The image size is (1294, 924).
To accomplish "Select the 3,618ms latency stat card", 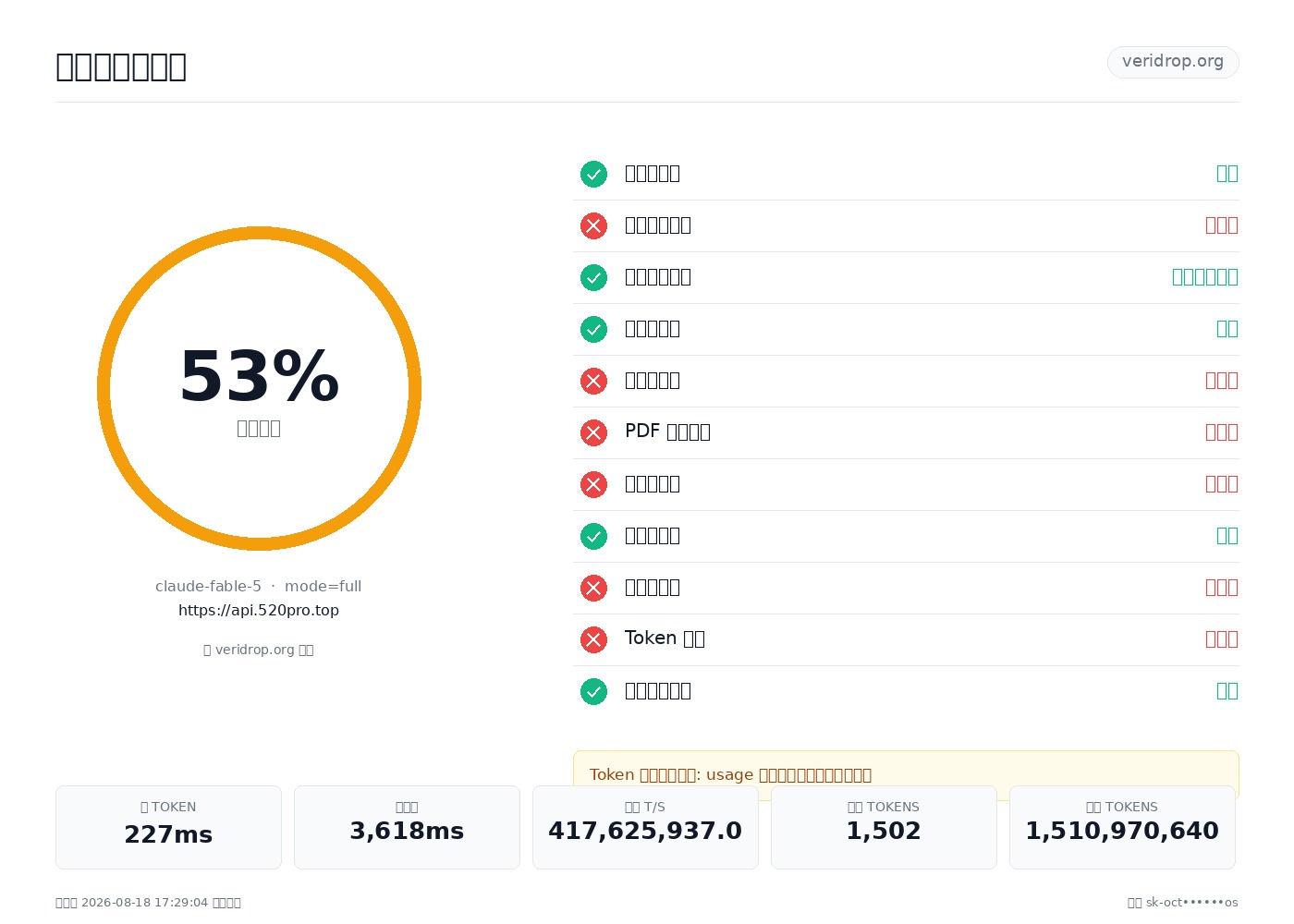I will tap(407, 827).
